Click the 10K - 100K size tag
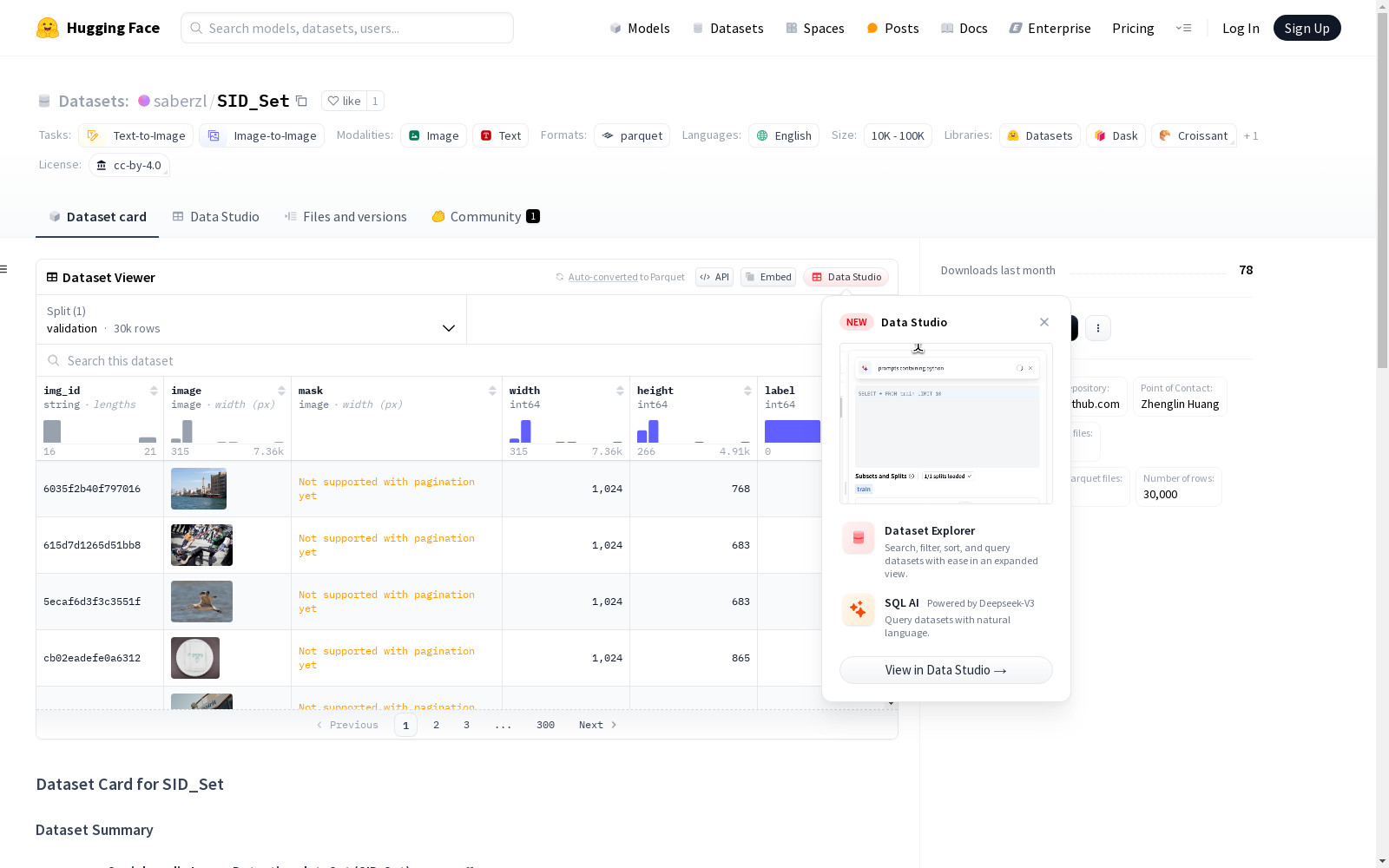Viewport: 1389px width, 868px height. tap(898, 135)
